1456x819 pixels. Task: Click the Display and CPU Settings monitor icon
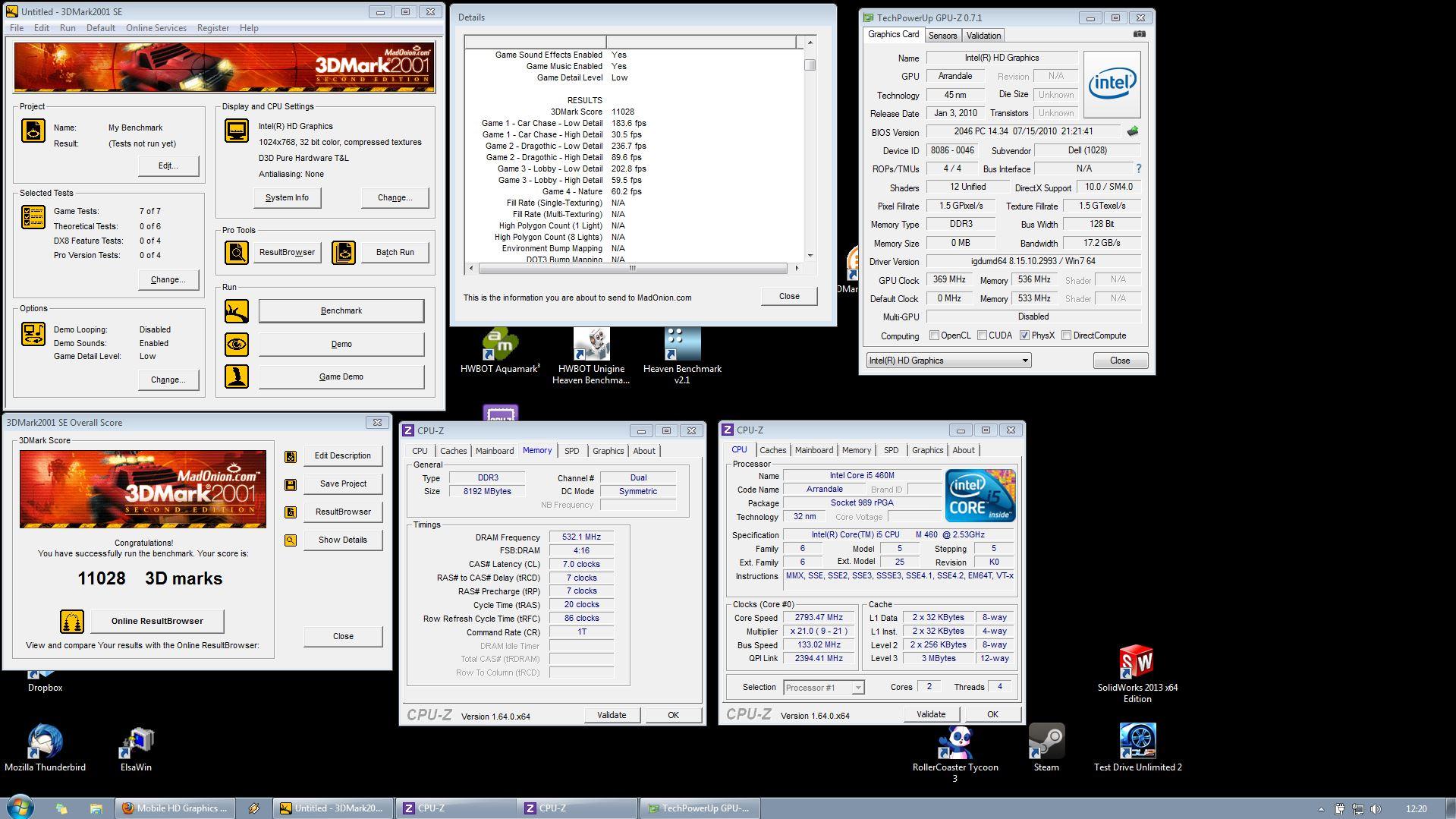coord(236,131)
